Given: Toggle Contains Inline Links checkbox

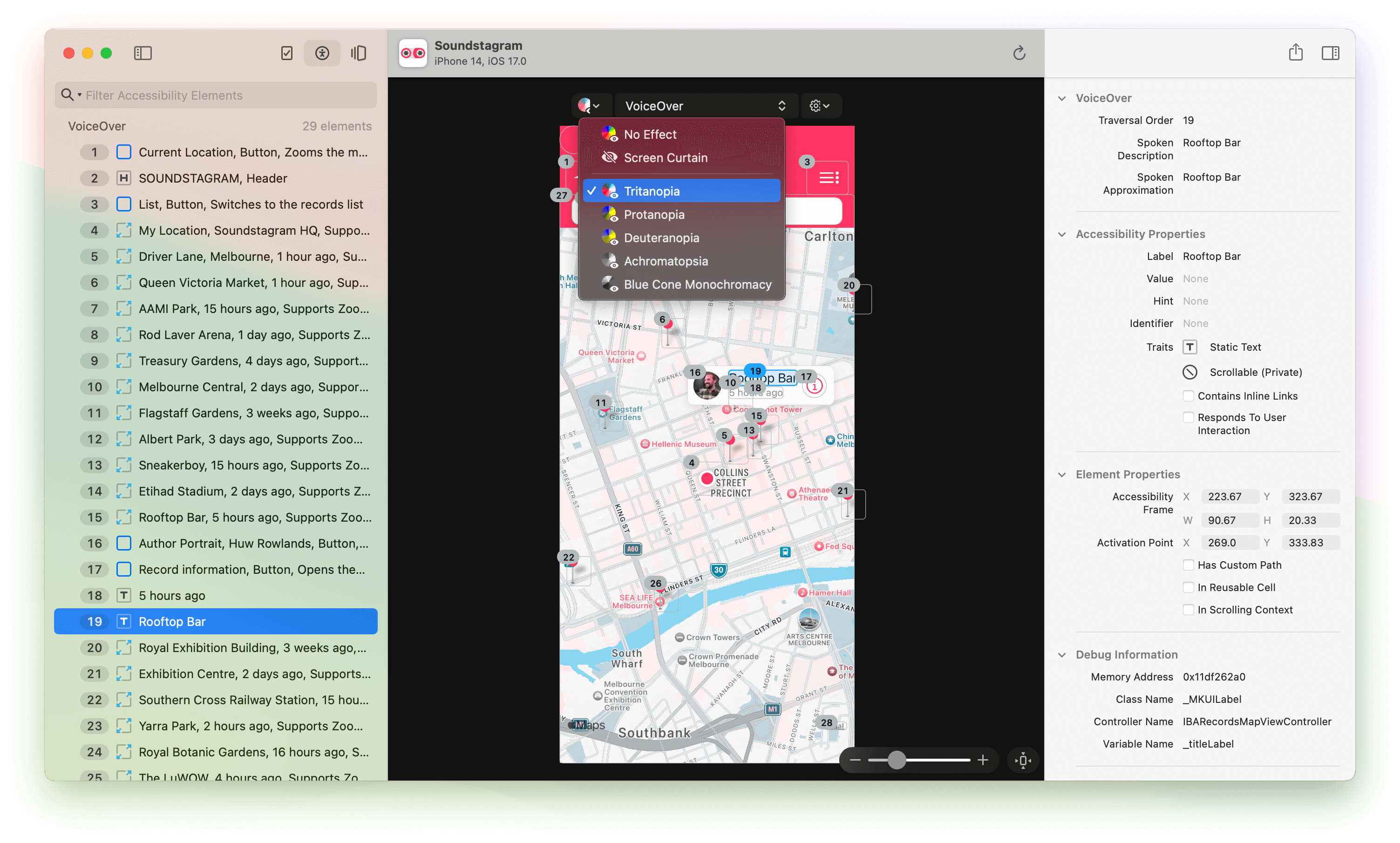Looking at the screenshot, I should [1188, 395].
